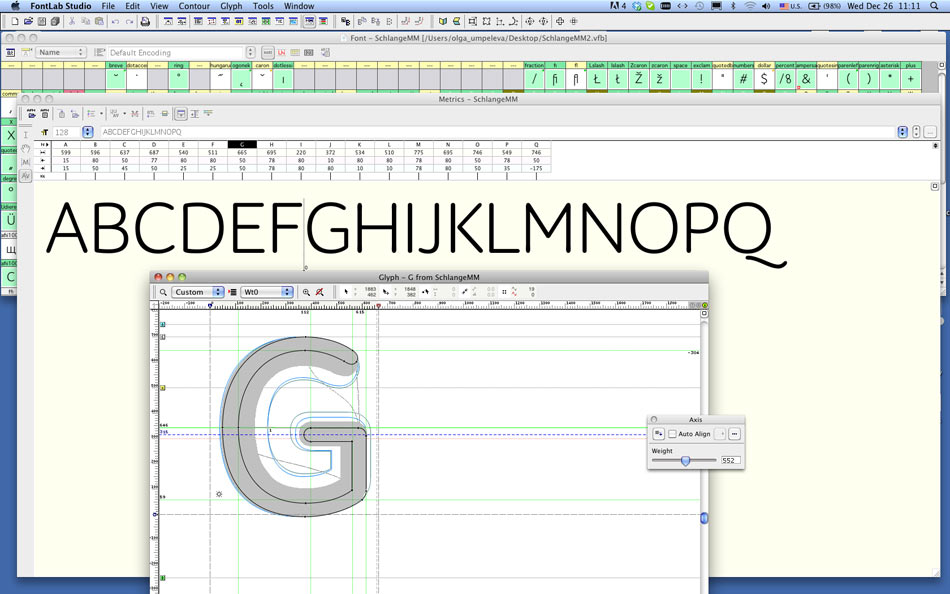Click the red M reset icon in Metrics toolbar

click(x=135, y=114)
